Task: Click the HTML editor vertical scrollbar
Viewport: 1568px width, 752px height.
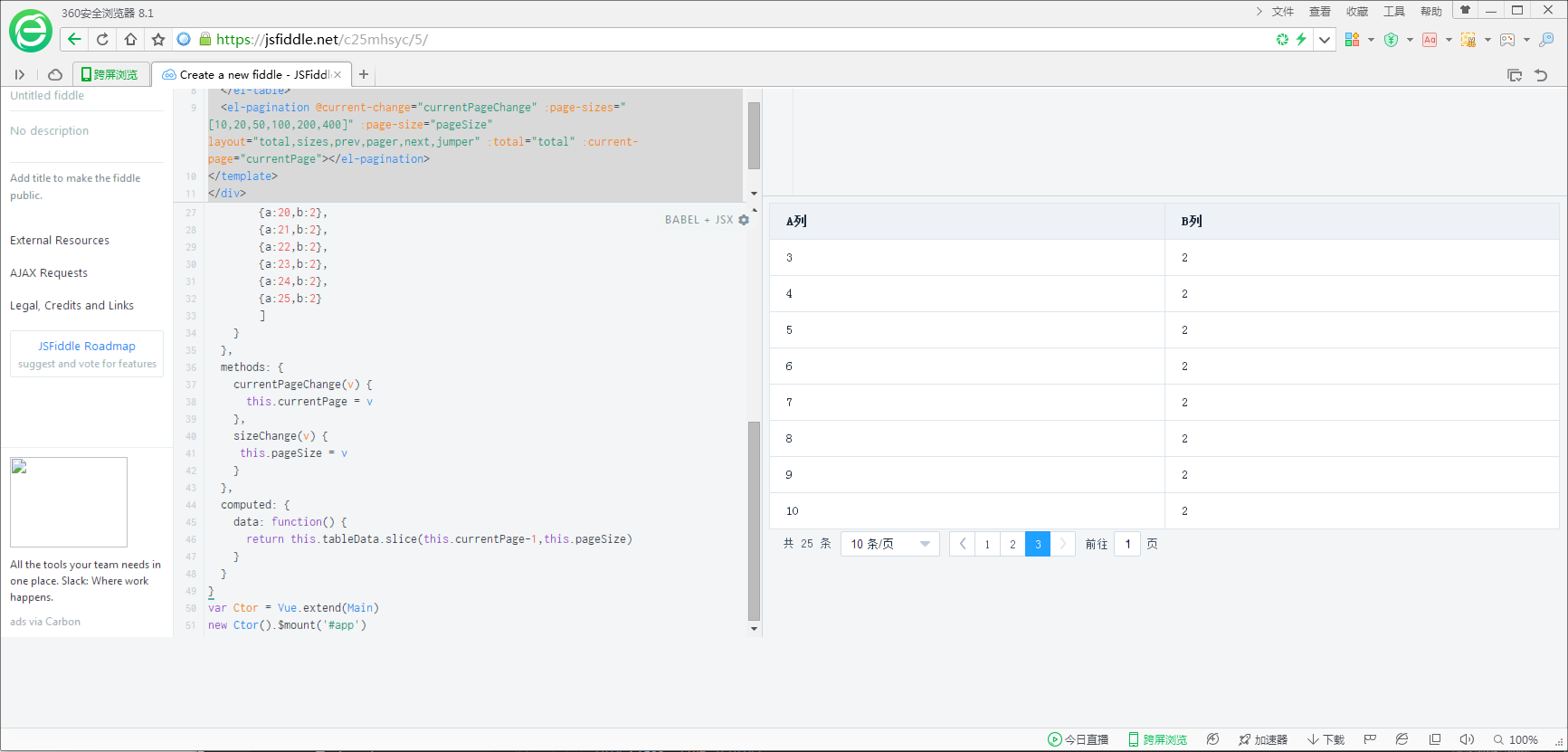Action: pyautogui.click(x=754, y=136)
